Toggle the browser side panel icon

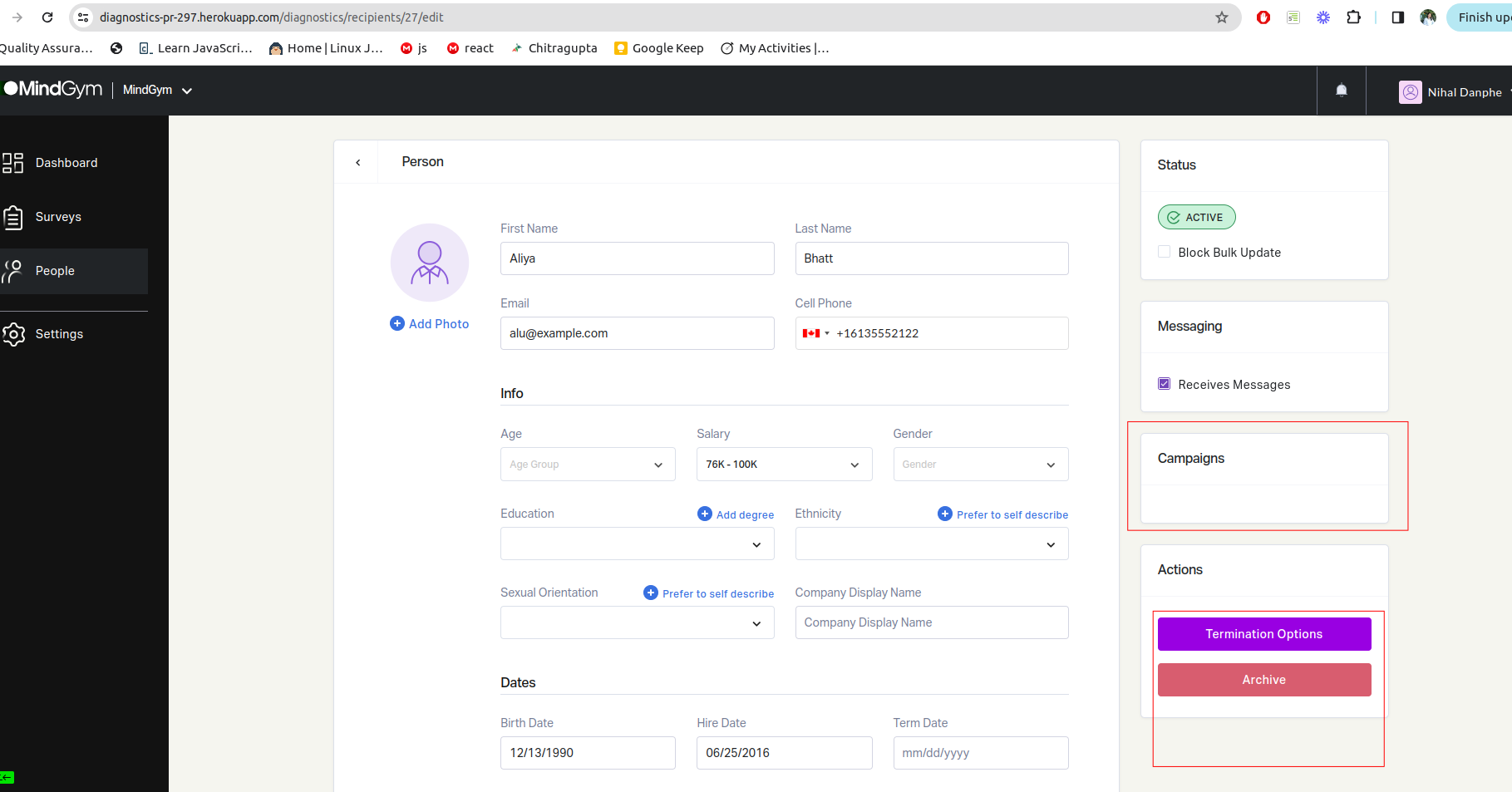pos(1397,17)
